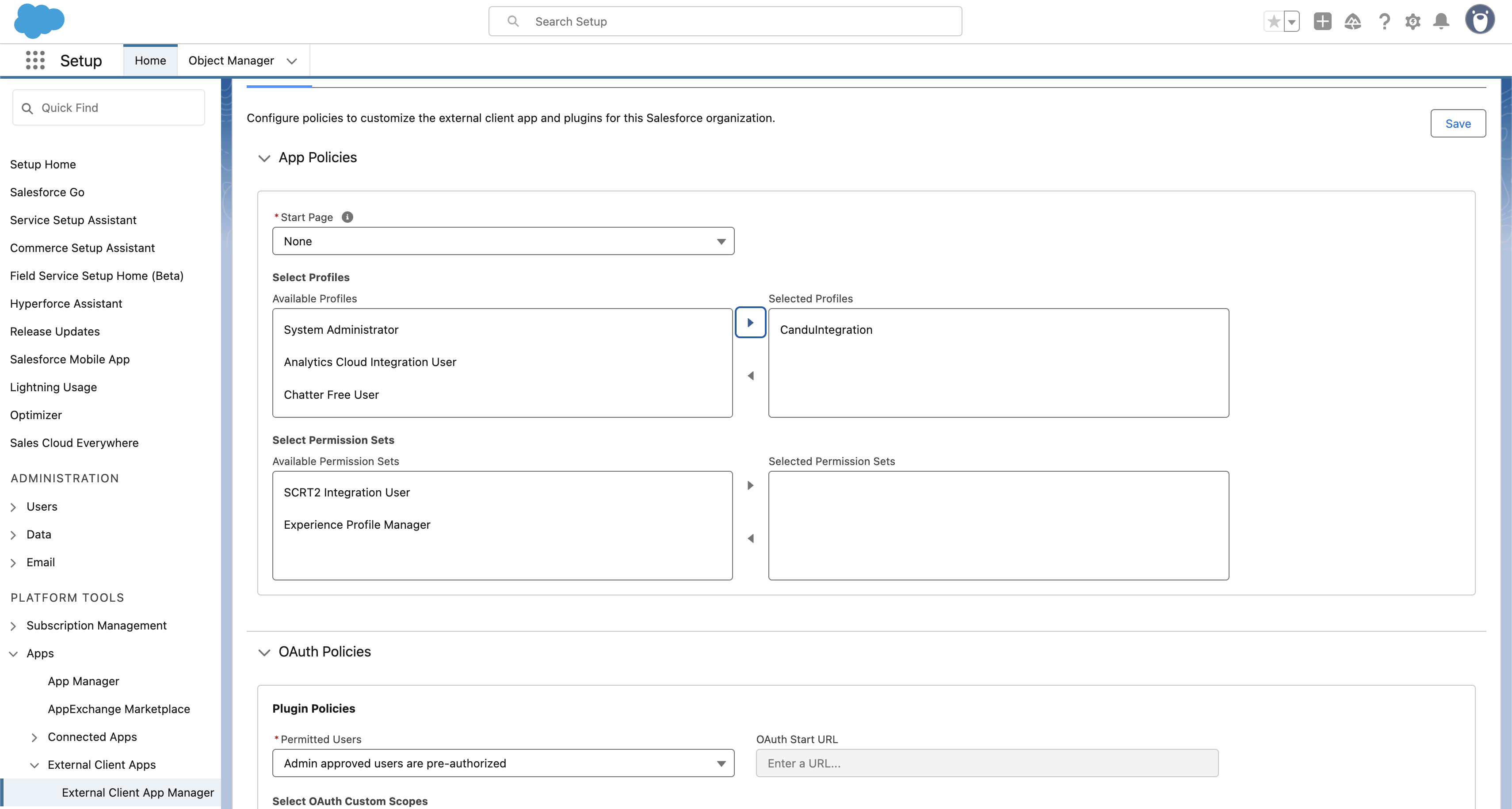This screenshot has height=809, width=1512.
Task: Click Start Page info tooltip icon
Action: pos(347,217)
